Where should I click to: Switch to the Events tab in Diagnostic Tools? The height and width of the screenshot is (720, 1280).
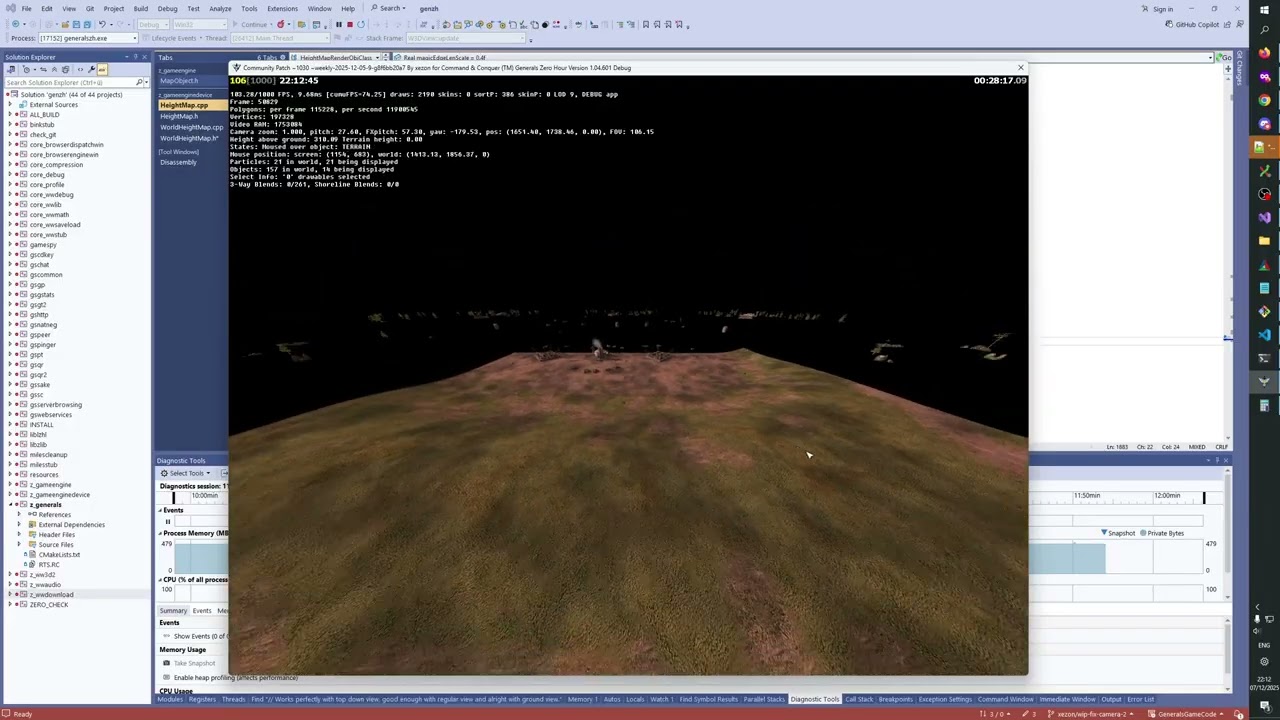(202, 611)
